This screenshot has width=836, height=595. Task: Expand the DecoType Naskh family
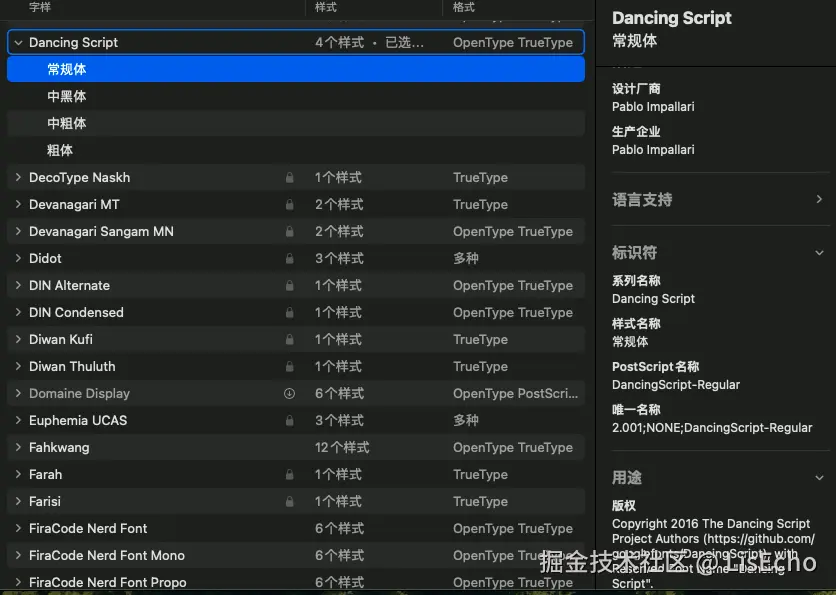tap(18, 178)
